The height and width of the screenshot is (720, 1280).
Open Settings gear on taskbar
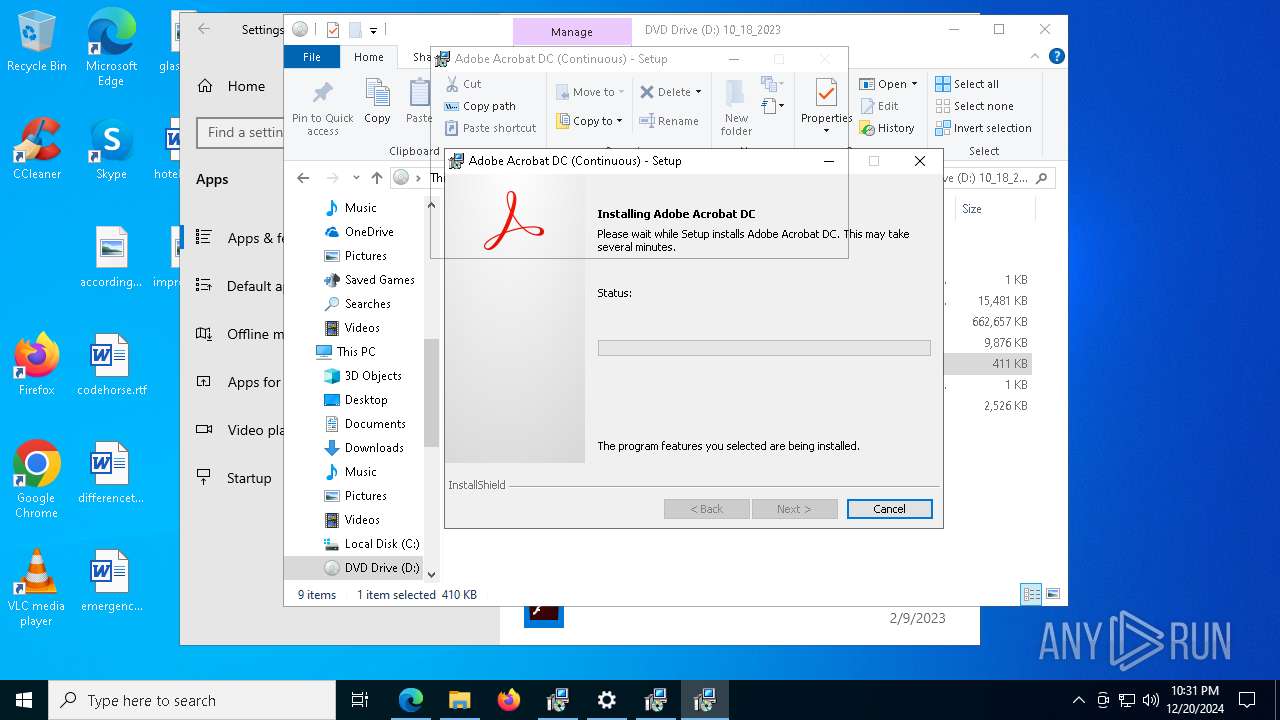(607, 700)
